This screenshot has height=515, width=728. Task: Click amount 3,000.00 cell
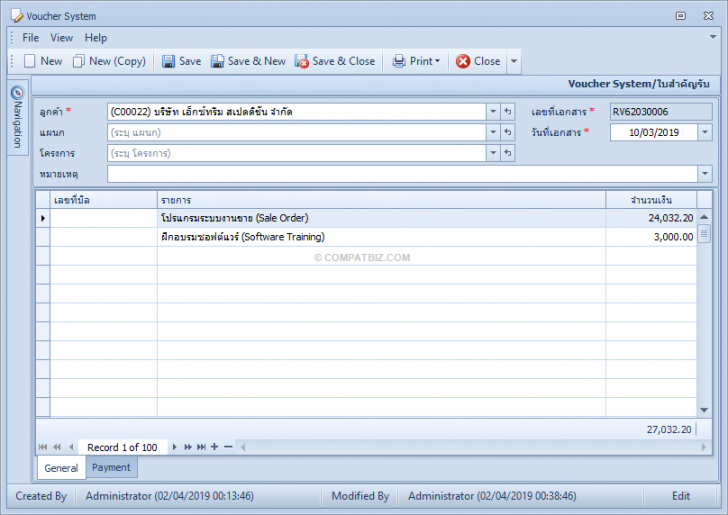point(651,237)
